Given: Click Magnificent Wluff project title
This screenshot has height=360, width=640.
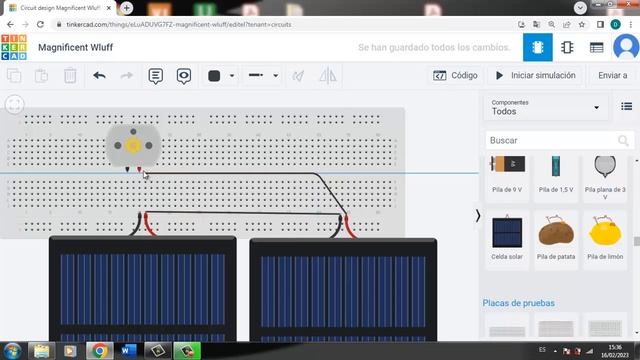Looking at the screenshot, I should pos(76,47).
